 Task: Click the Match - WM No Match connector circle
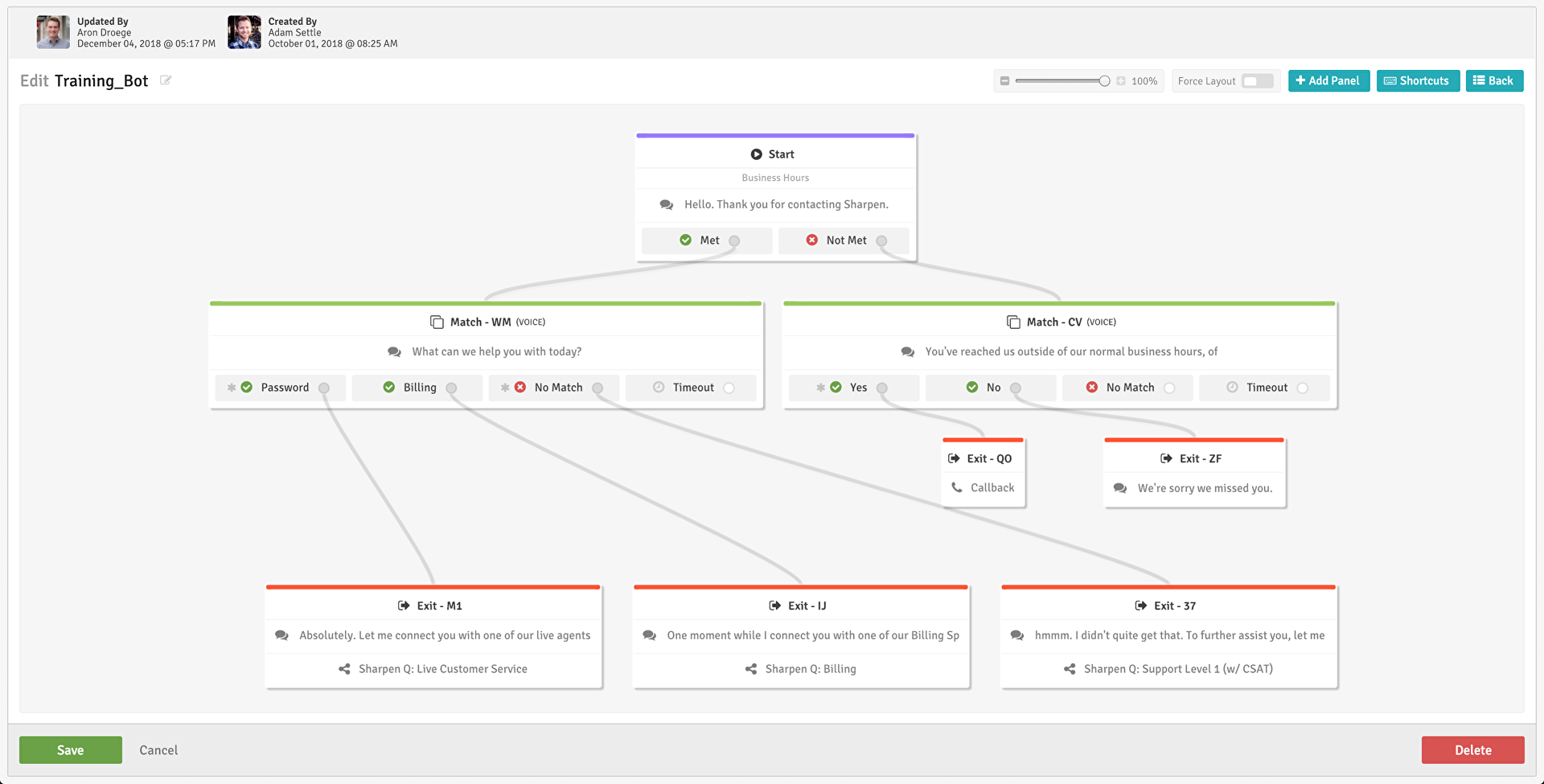pos(597,388)
